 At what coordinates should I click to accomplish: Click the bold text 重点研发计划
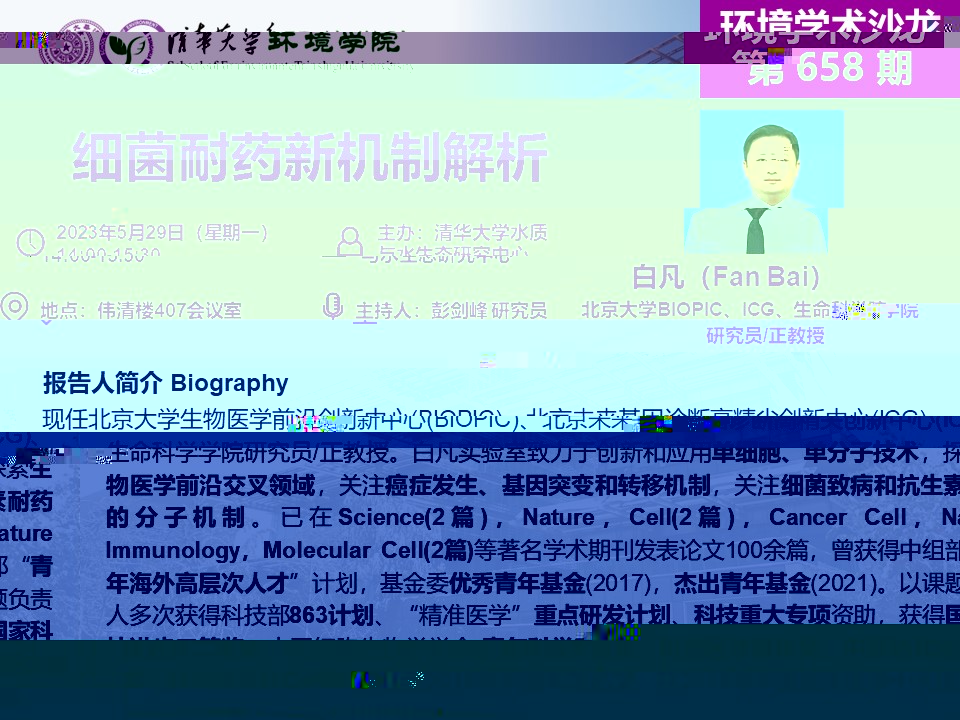(601, 615)
